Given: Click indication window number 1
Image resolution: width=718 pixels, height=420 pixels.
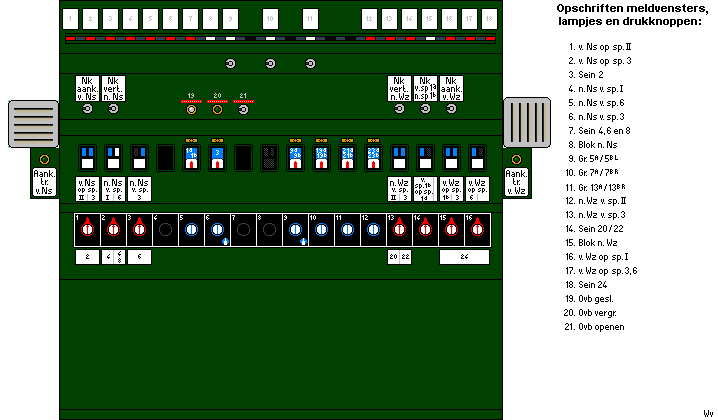Looking at the screenshot, I should click(x=70, y=19).
